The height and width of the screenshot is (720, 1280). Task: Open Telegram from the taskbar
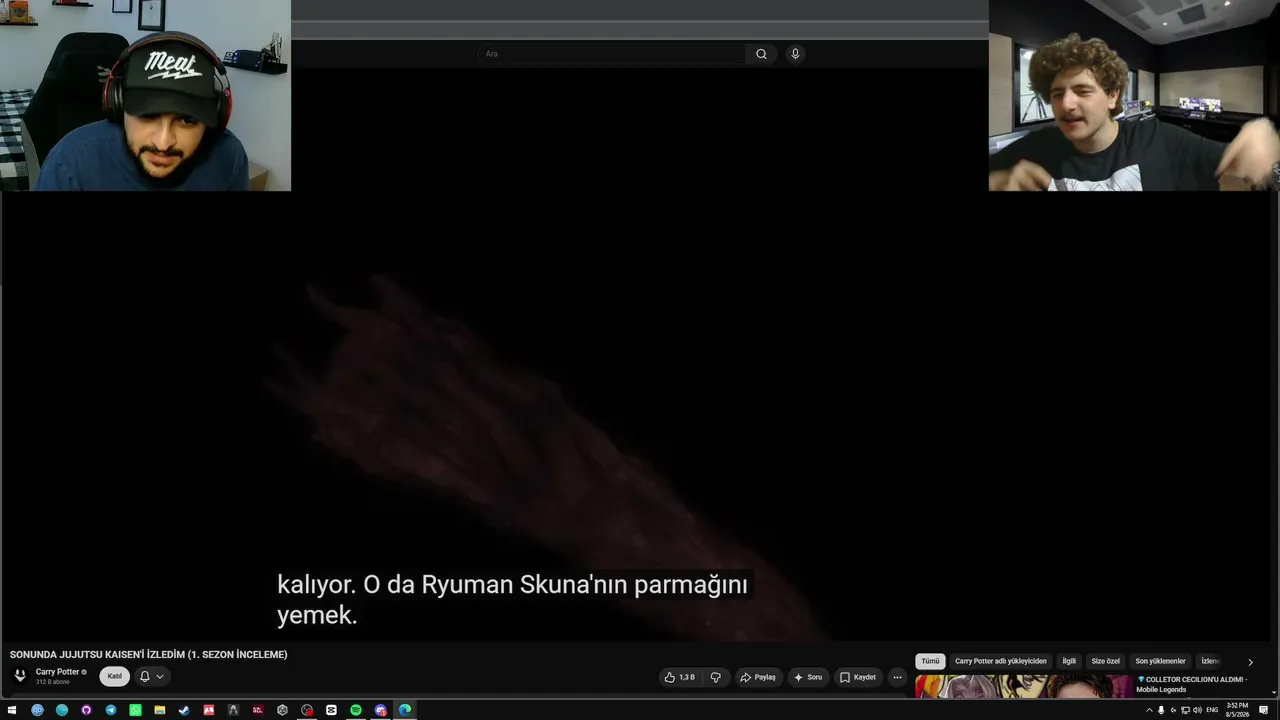tap(111, 710)
